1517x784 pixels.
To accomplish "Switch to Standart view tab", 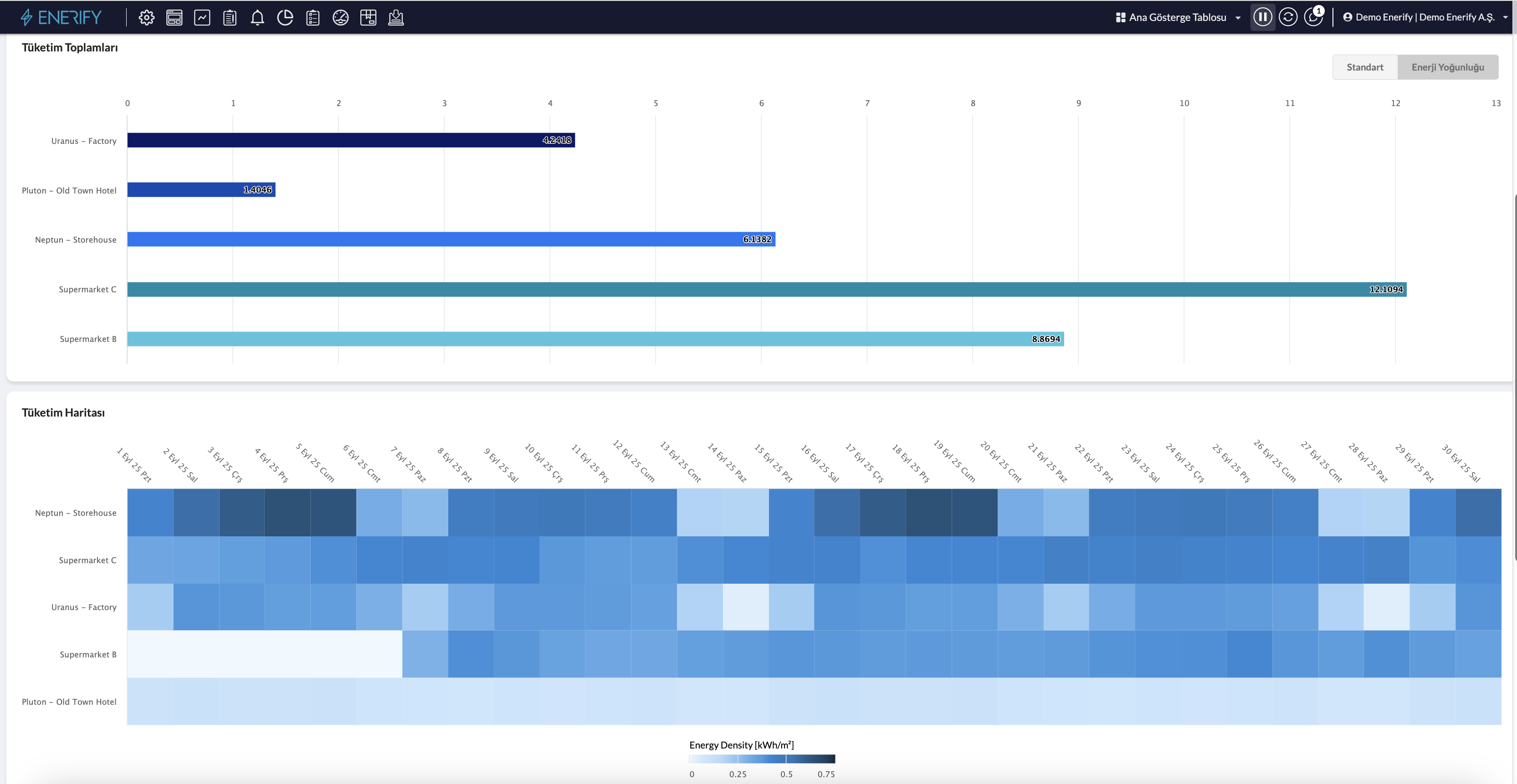I will 1364,67.
